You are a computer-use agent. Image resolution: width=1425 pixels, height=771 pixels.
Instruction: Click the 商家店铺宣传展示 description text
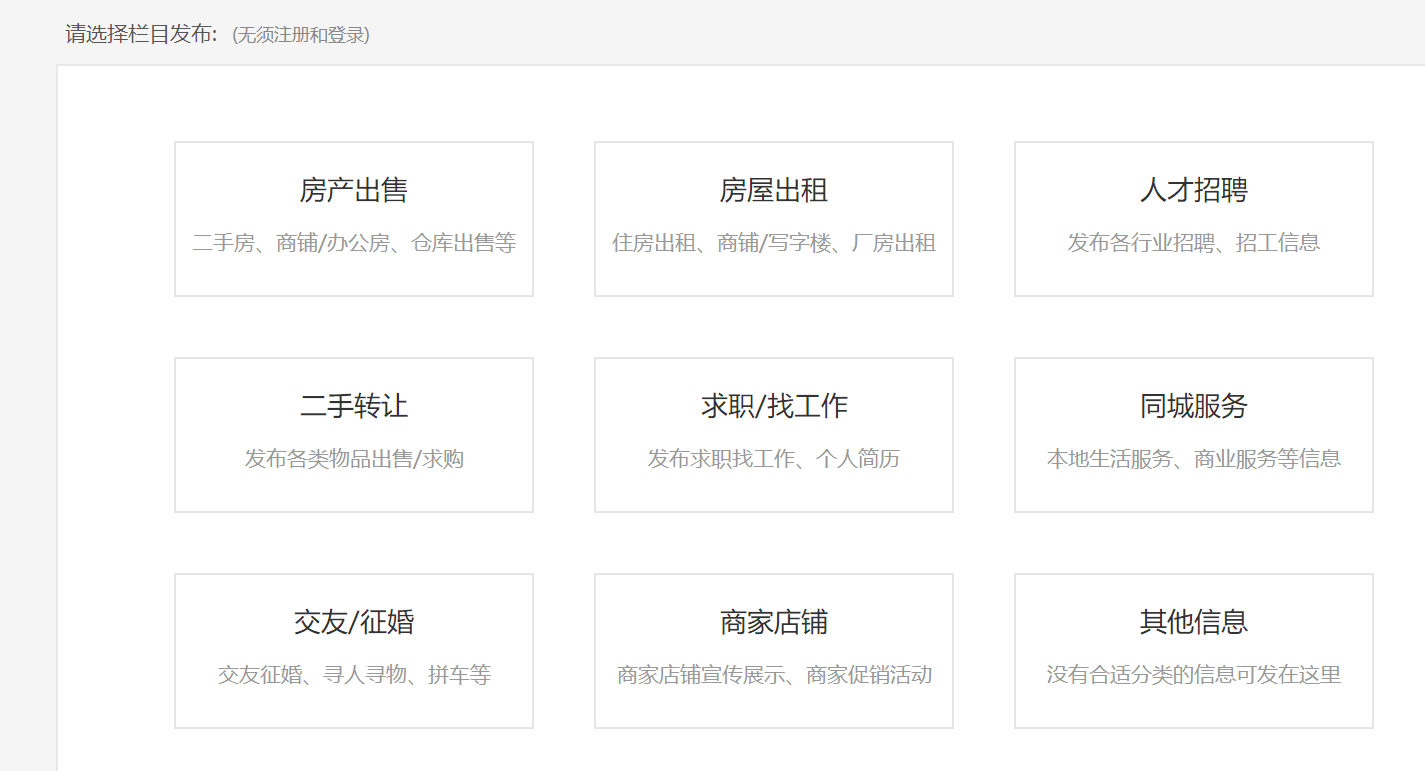tap(774, 675)
